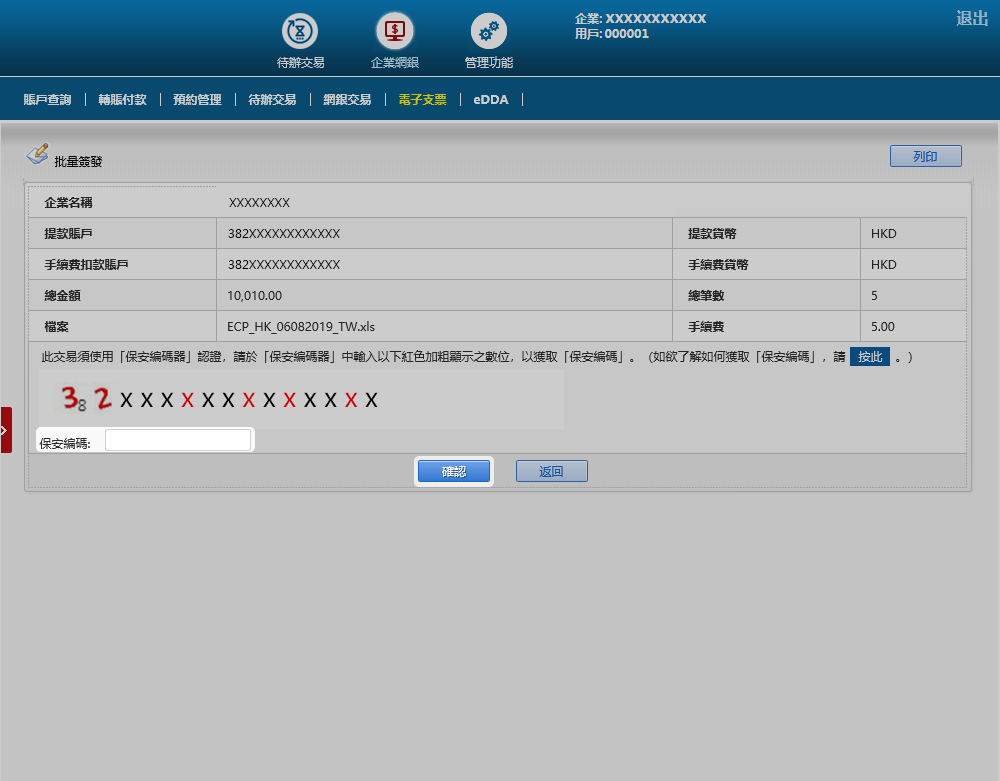Open 待辦交易 in the navigation bar
Screen dimensions: 1000x781
coord(272,100)
